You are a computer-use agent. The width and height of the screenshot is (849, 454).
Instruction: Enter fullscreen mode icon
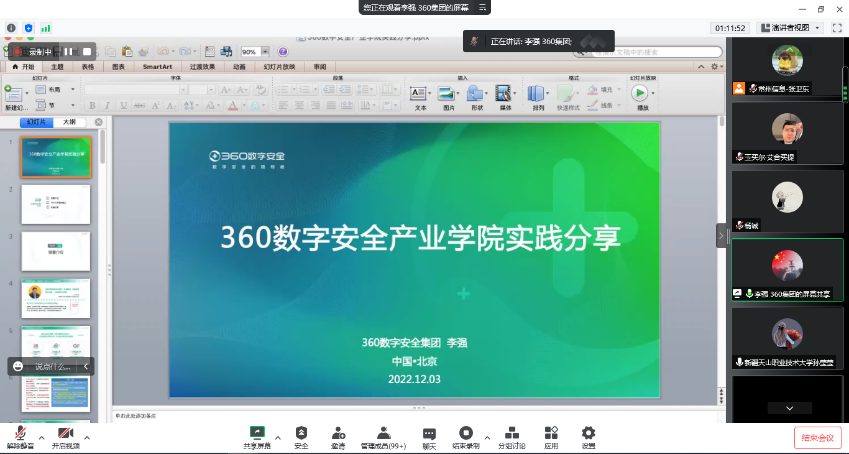(x=837, y=28)
